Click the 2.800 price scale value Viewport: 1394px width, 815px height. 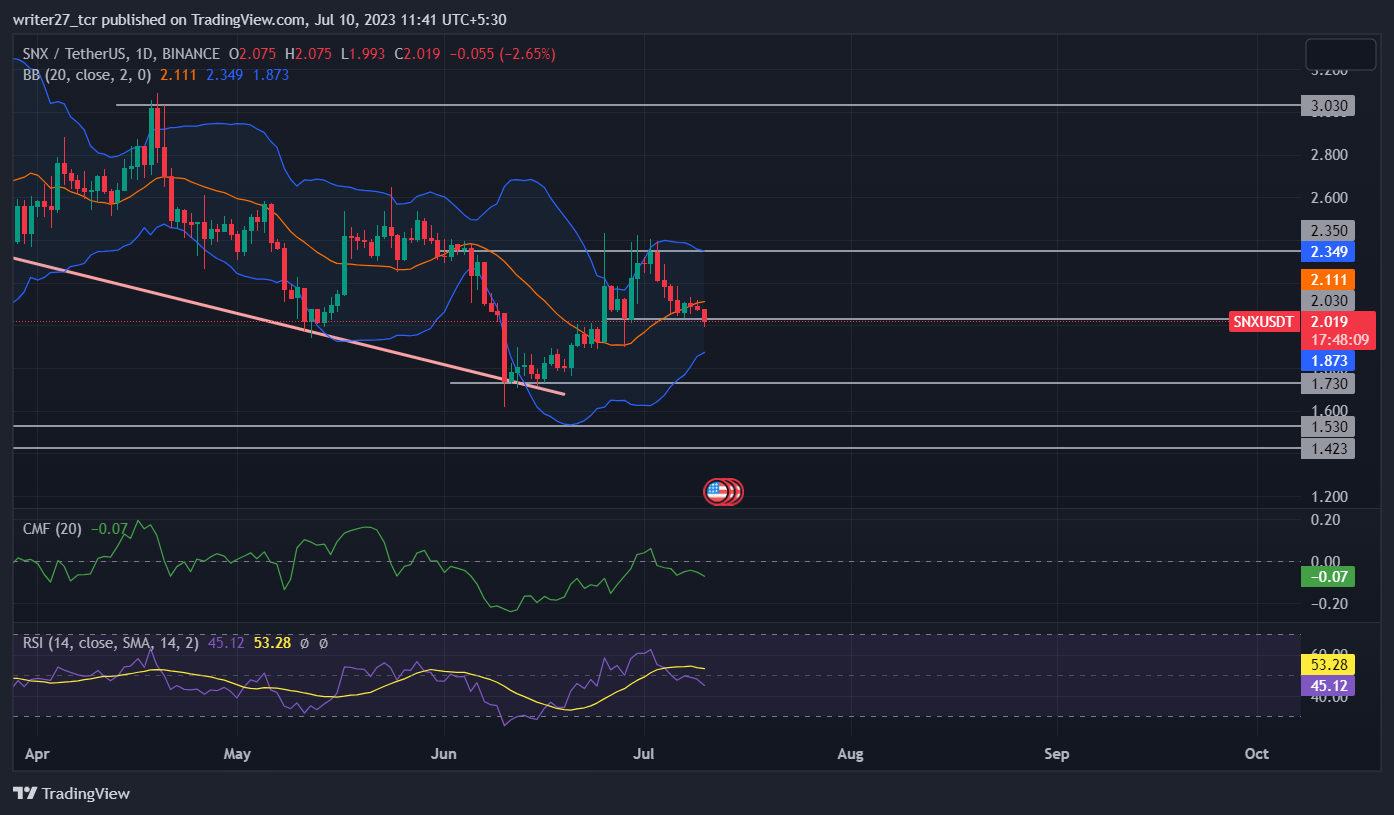click(1328, 155)
